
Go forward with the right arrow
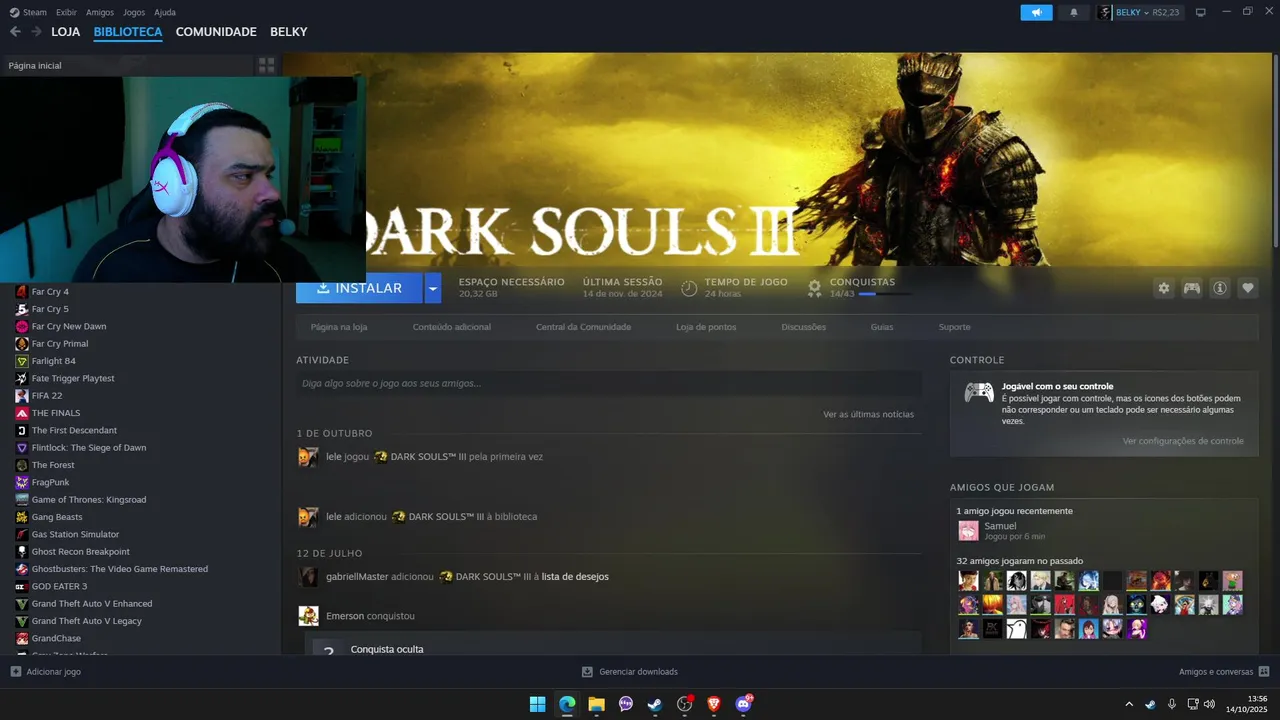[x=36, y=32]
